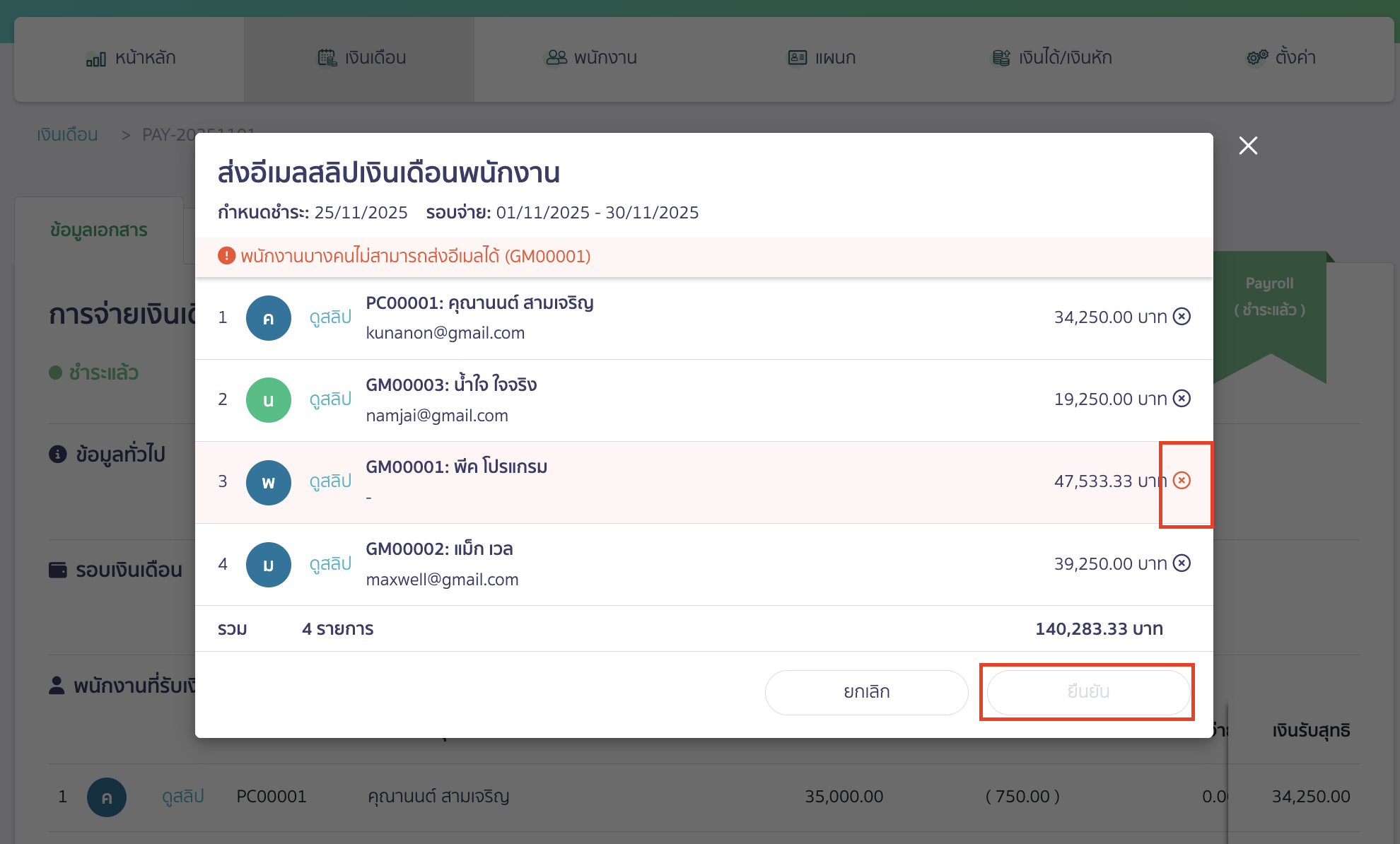Screen dimensions: 1400x844
Task: Click the info icon beside ข้อมูลทั่วไป
Action: coord(57,453)
